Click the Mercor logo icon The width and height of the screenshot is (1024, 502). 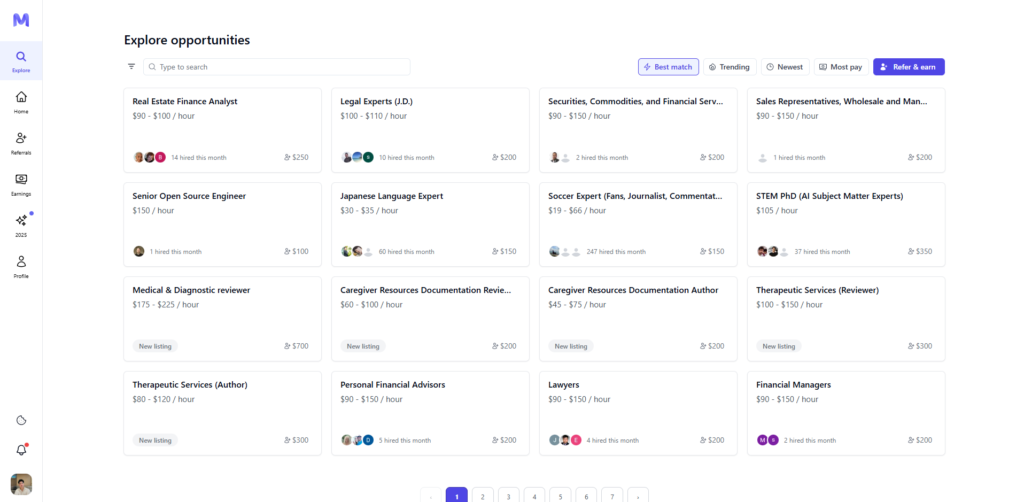(21, 20)
